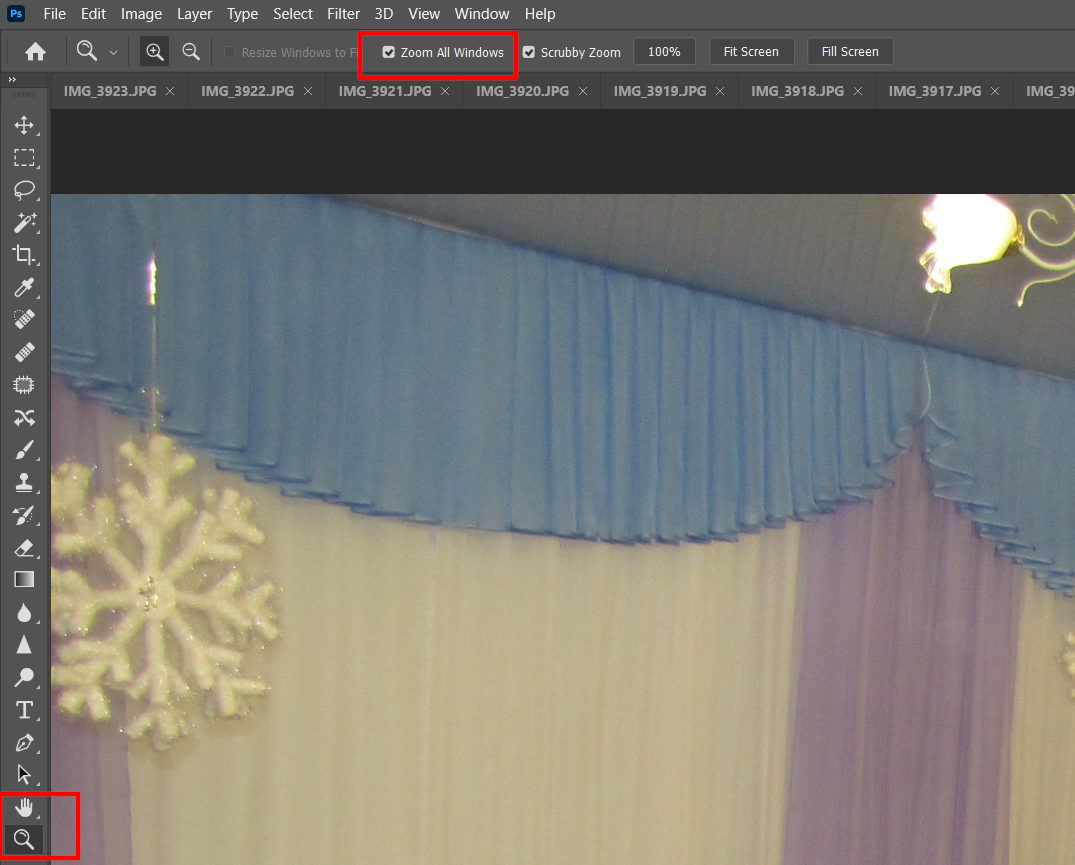Switch to IMG_3920.JPG tab
The width and height of the screenshot is (1075, 865).
tap(522, 91)
